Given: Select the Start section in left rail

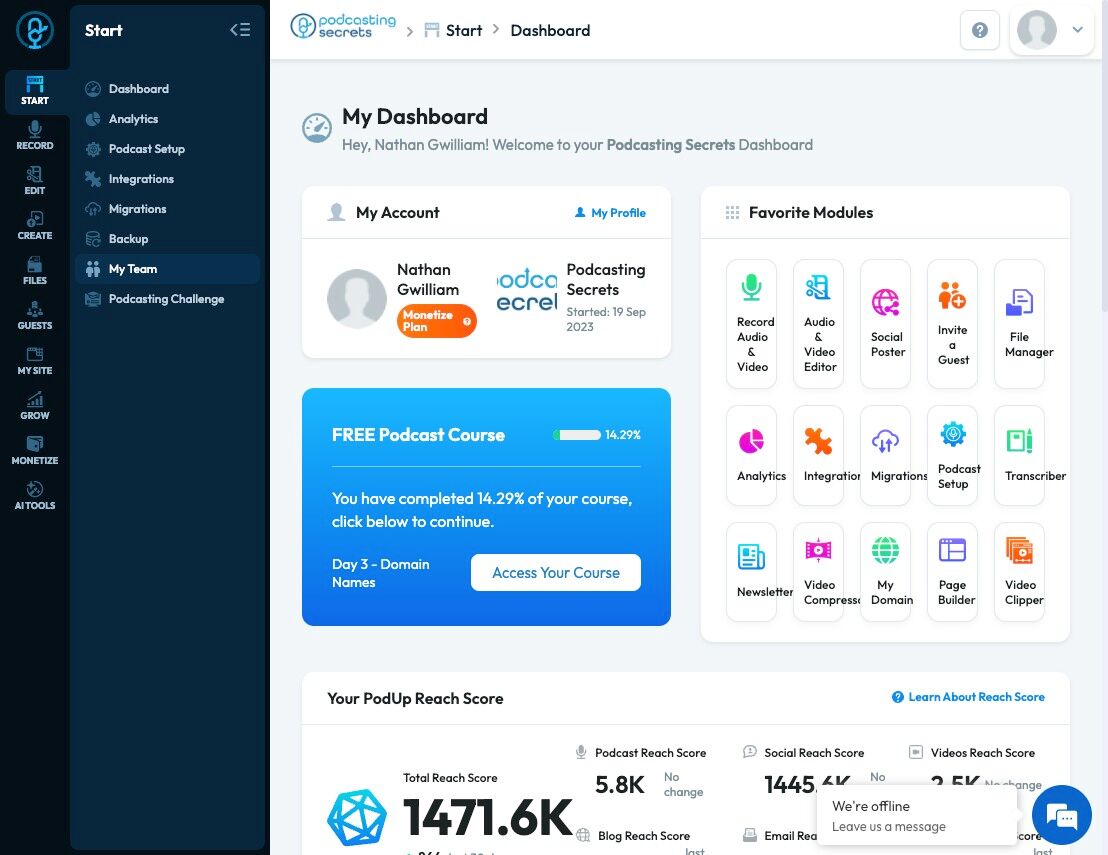Looking at the screenshot, I should 35,91.
